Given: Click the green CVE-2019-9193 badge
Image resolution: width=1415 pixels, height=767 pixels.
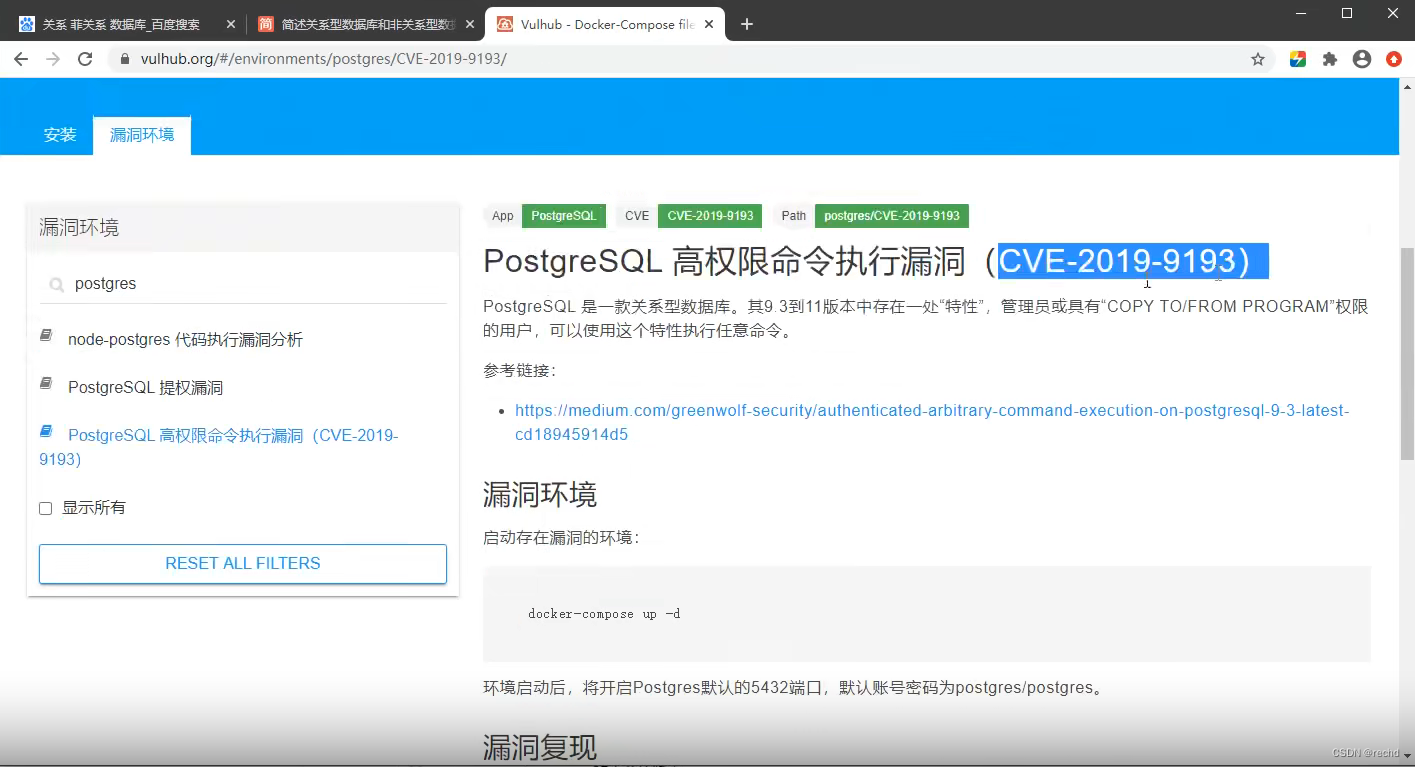Looking at the screenshot, I should [709, 215].
